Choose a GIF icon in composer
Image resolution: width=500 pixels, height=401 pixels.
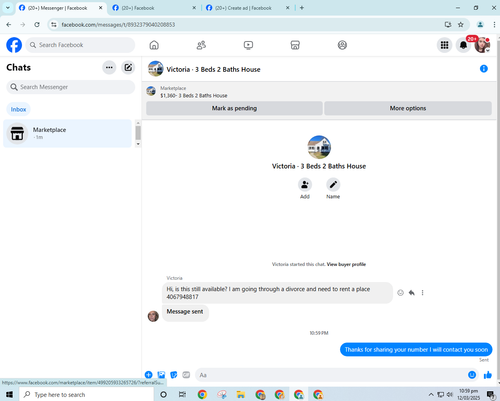pyautogui.click(x=186, y=375)
